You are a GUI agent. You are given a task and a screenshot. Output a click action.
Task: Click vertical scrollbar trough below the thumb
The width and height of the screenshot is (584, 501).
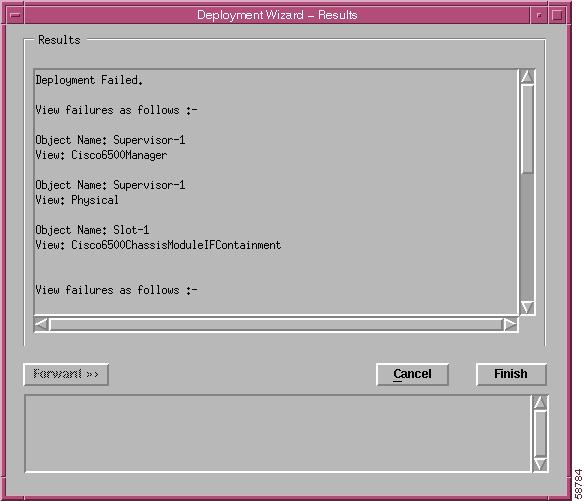pos(527,237)
